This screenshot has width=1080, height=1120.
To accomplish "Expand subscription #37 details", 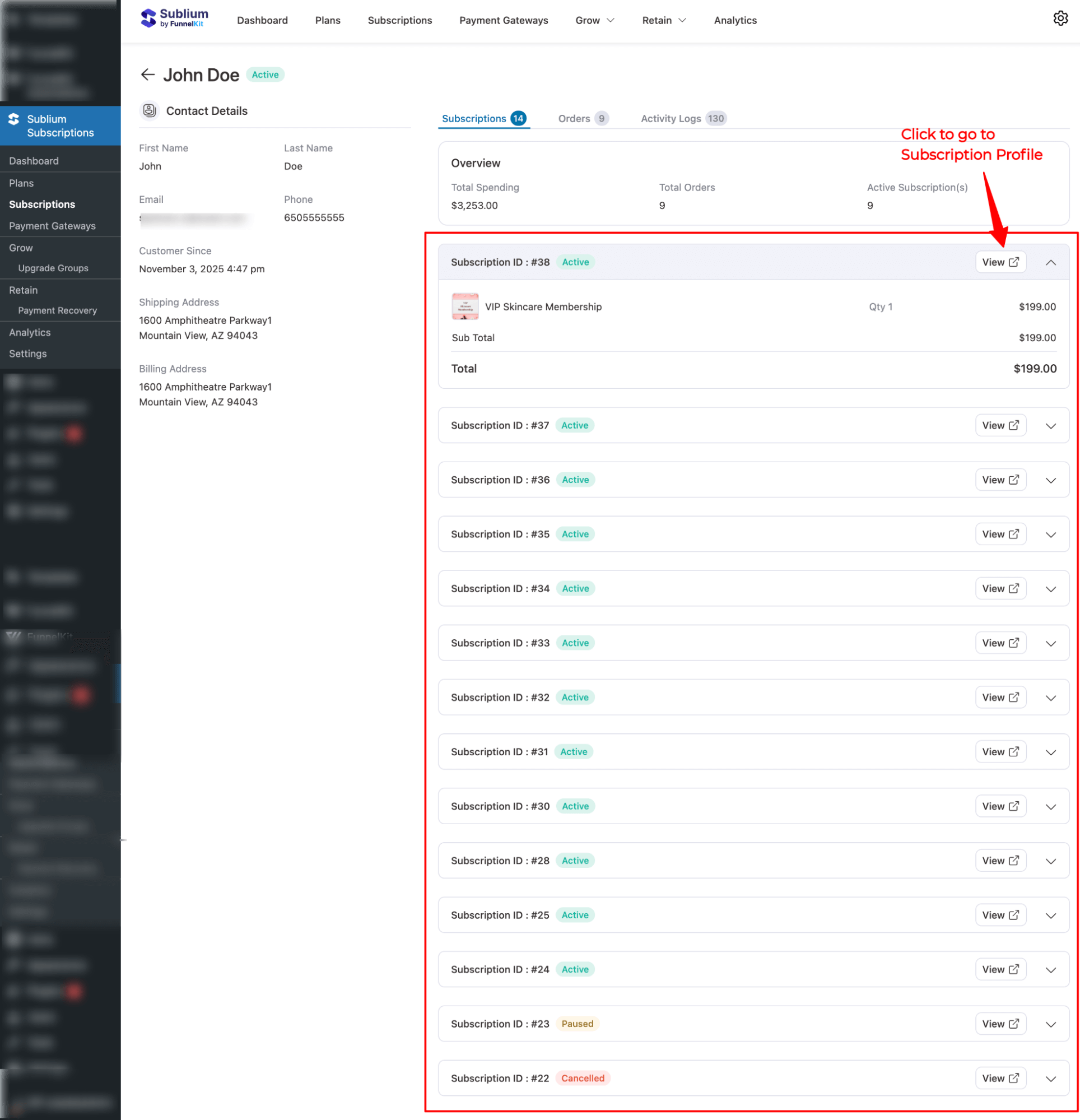I will [x=1051, y=425].
